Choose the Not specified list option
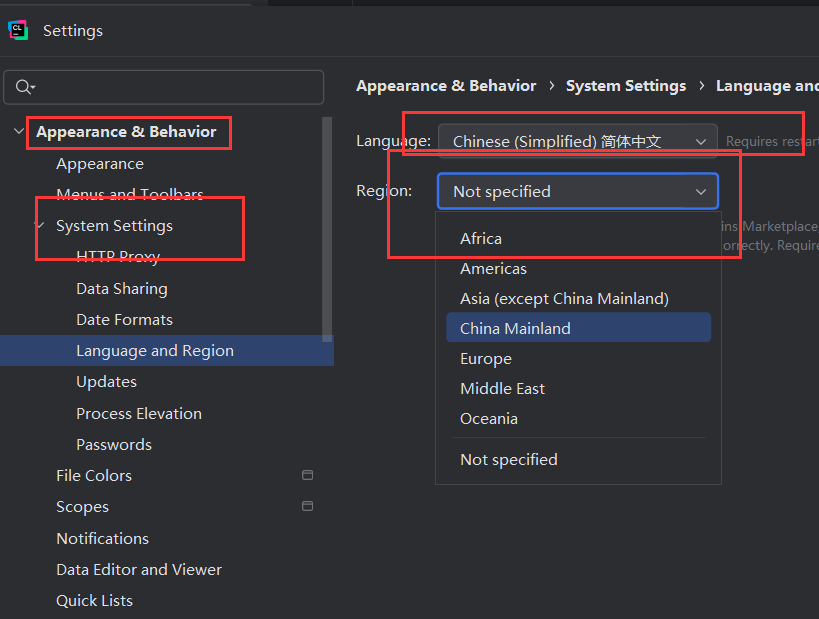Viewport: 819px width, 619px height. (x=509, y=460)
